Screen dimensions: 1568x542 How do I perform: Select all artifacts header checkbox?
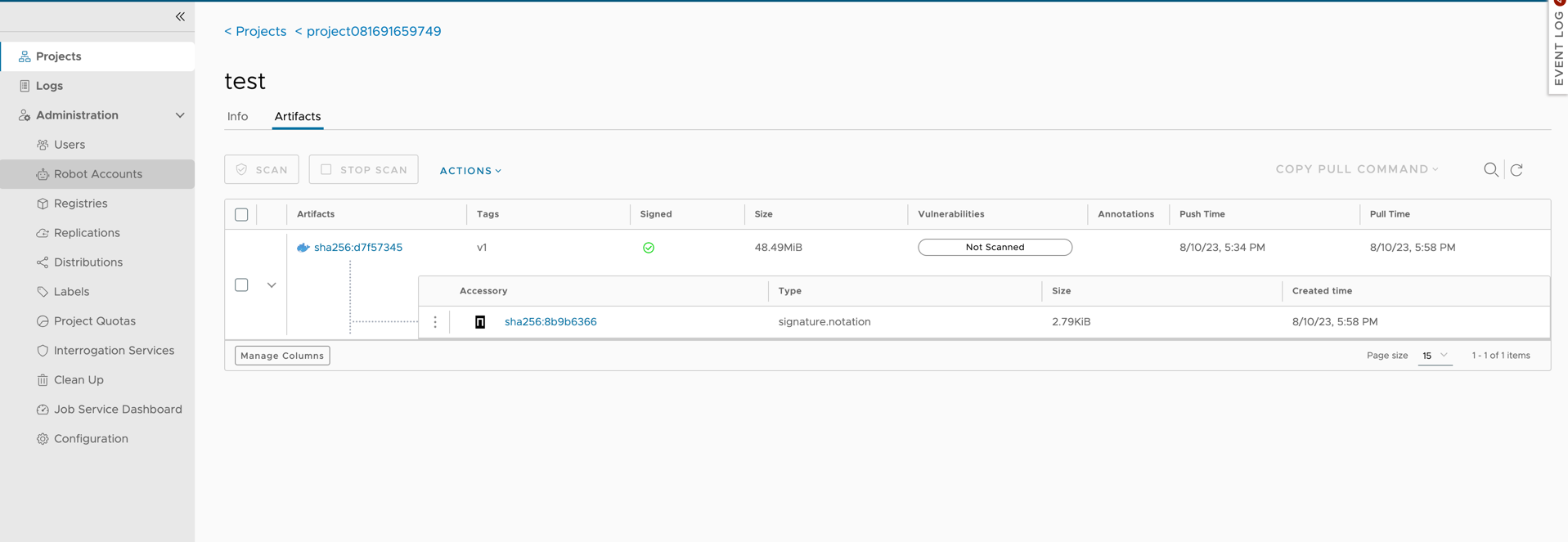click(241, 214)
